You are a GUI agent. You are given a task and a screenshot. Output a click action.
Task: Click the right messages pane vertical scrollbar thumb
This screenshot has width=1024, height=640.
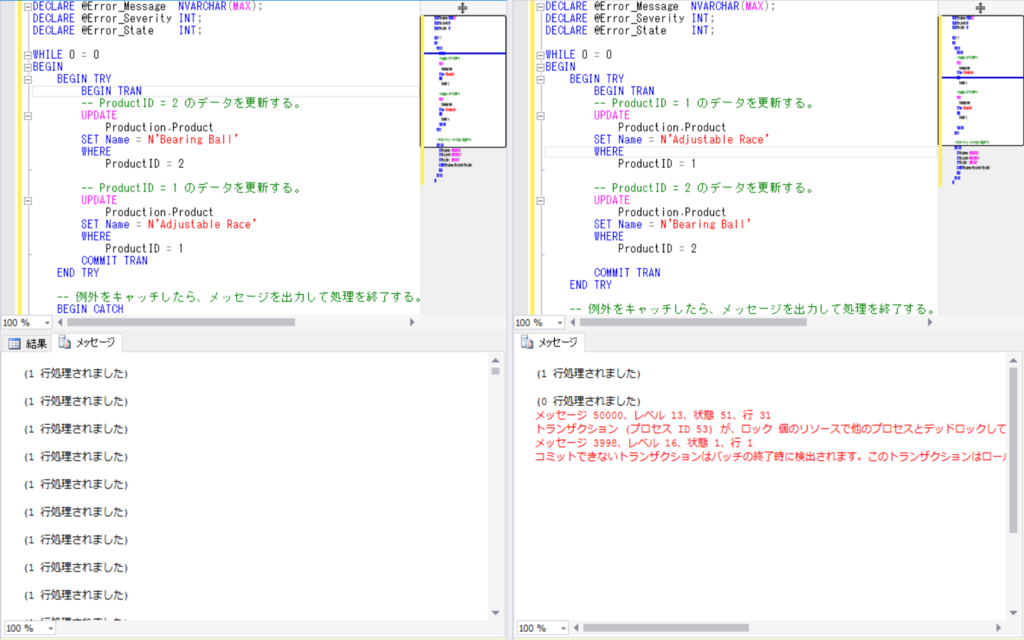(x=1014, y=450)
